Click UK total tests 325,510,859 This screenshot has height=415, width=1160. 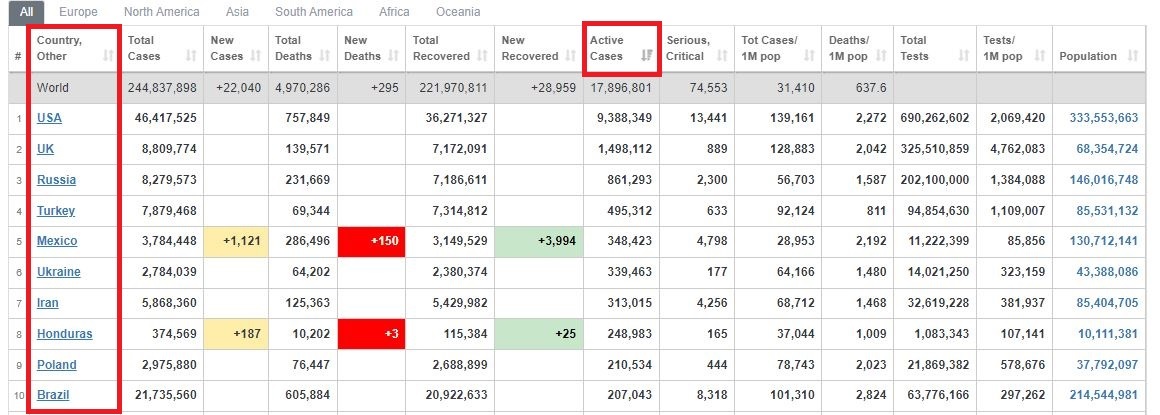pyautogui.click(x=935, y=149)
